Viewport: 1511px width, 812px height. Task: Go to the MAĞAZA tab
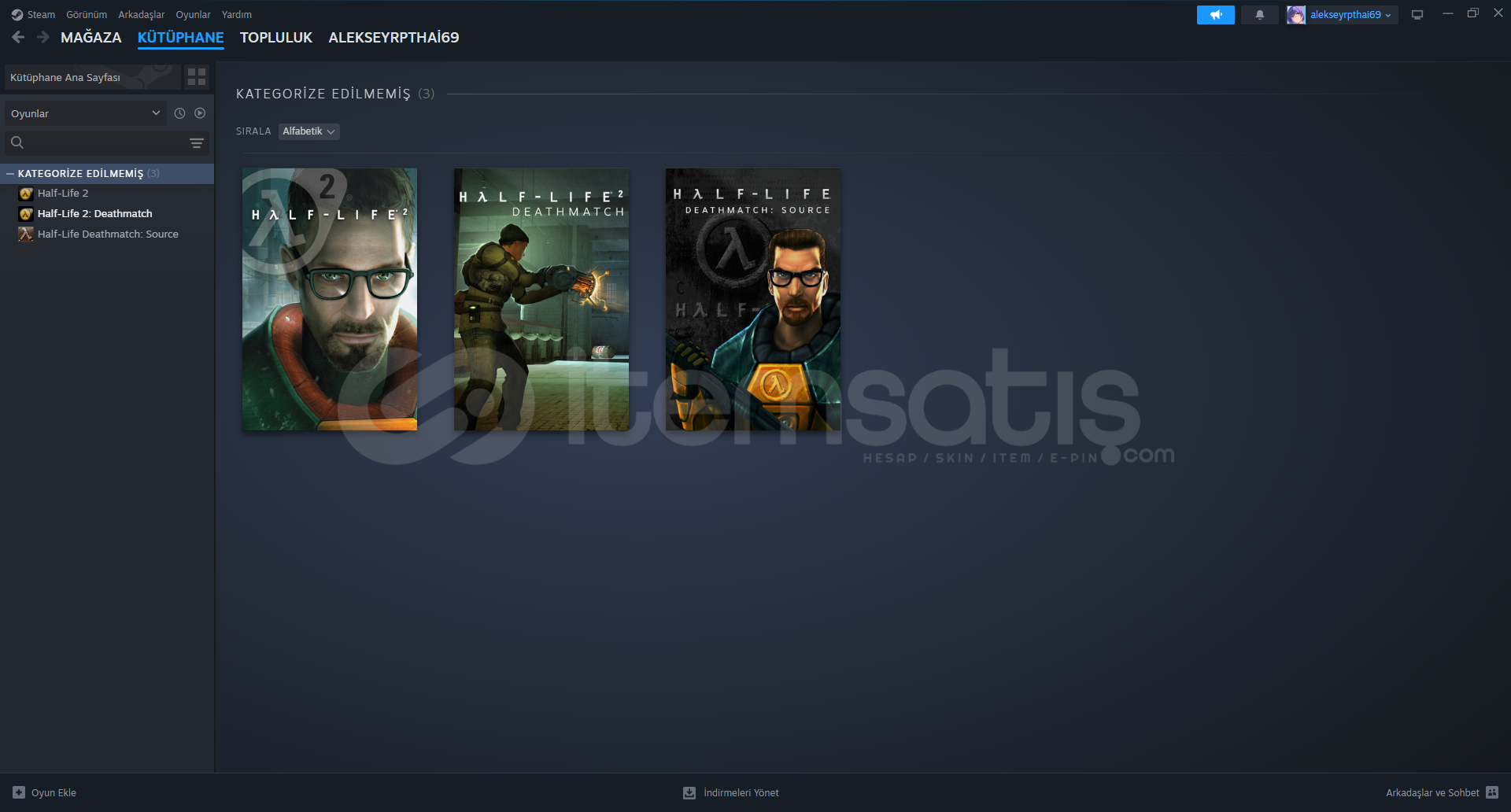click(91, 37)
